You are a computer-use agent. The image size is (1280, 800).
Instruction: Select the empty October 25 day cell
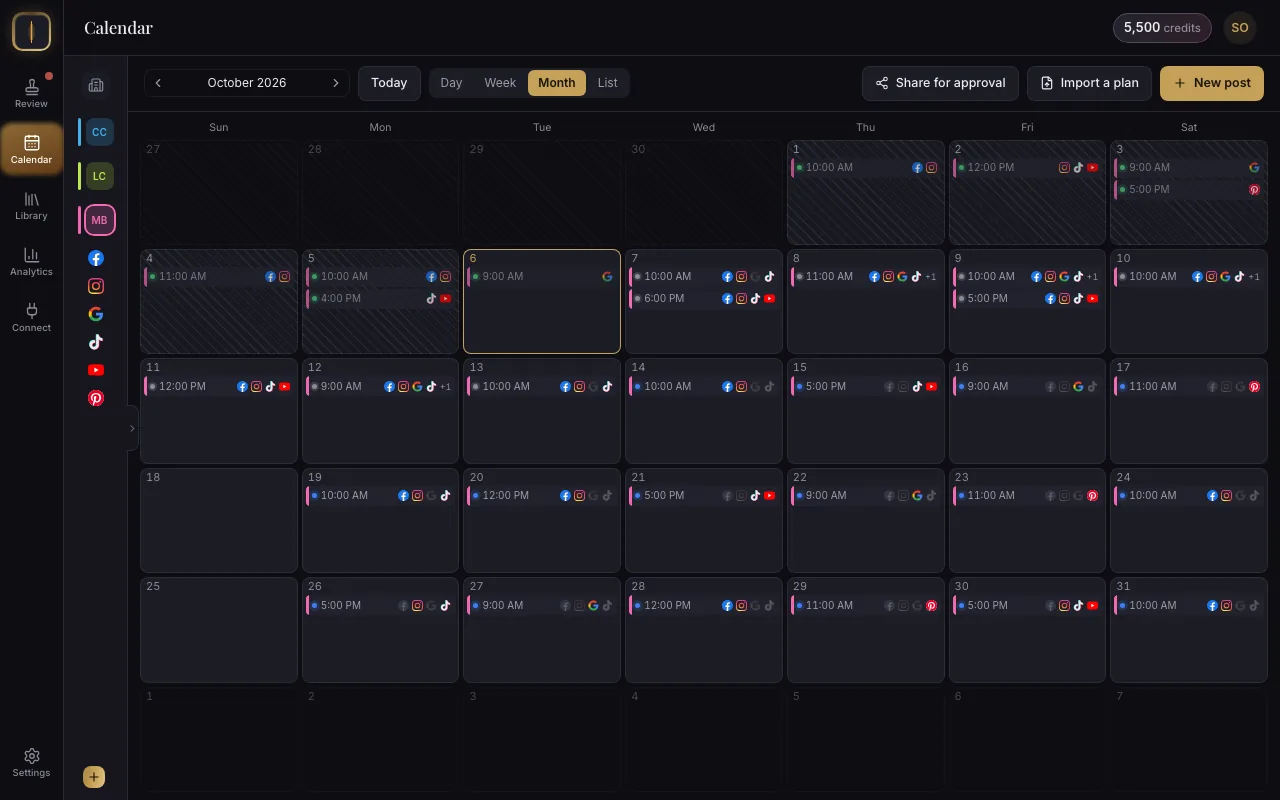[x=219, y=630]
